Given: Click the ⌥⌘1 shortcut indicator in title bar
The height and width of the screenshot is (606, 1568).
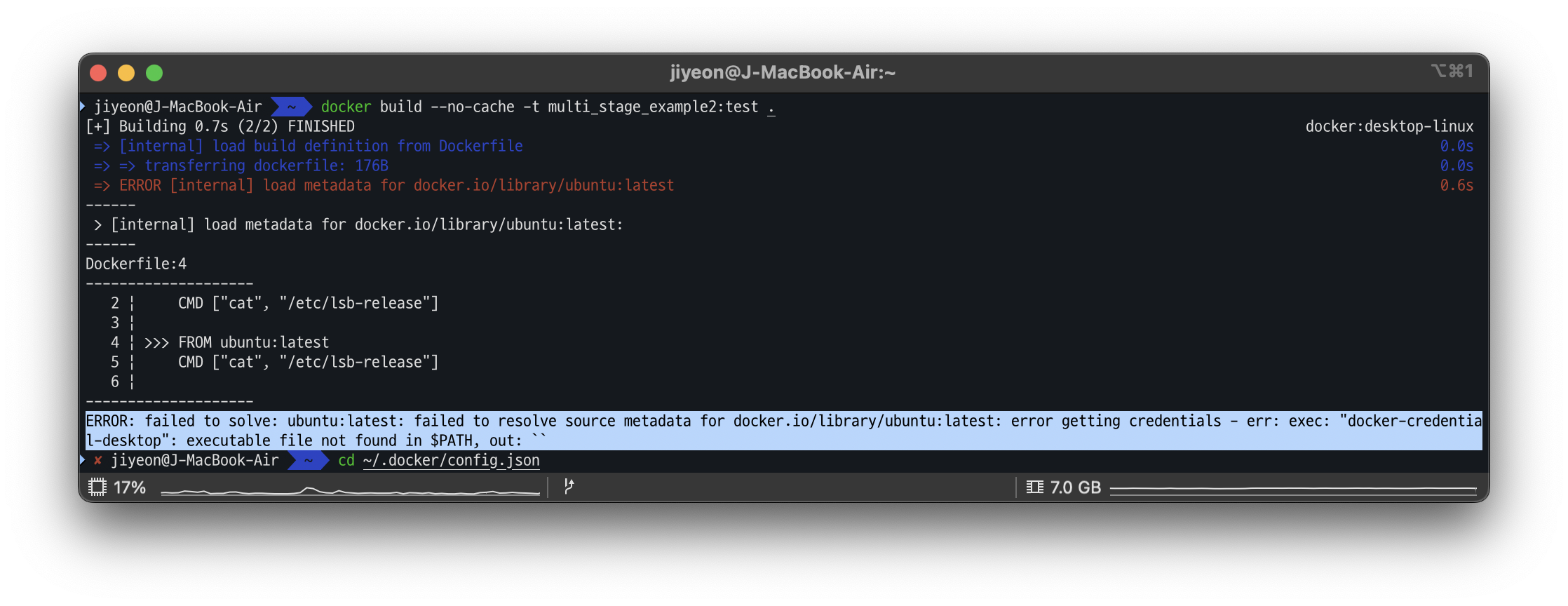Looking at the screenshot, I should [1452, 71].
